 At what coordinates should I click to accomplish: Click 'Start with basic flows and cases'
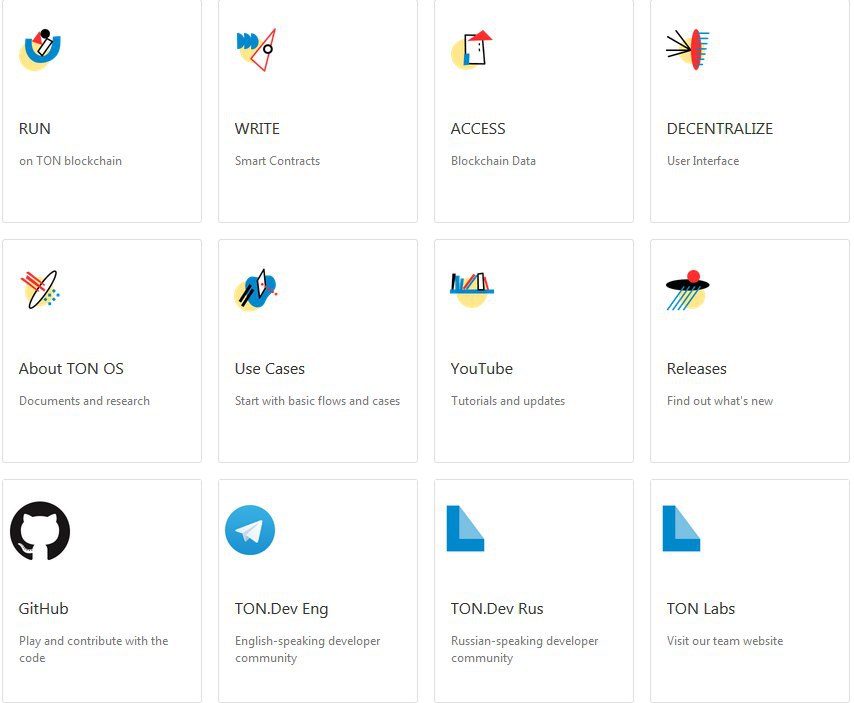[318, 401]
